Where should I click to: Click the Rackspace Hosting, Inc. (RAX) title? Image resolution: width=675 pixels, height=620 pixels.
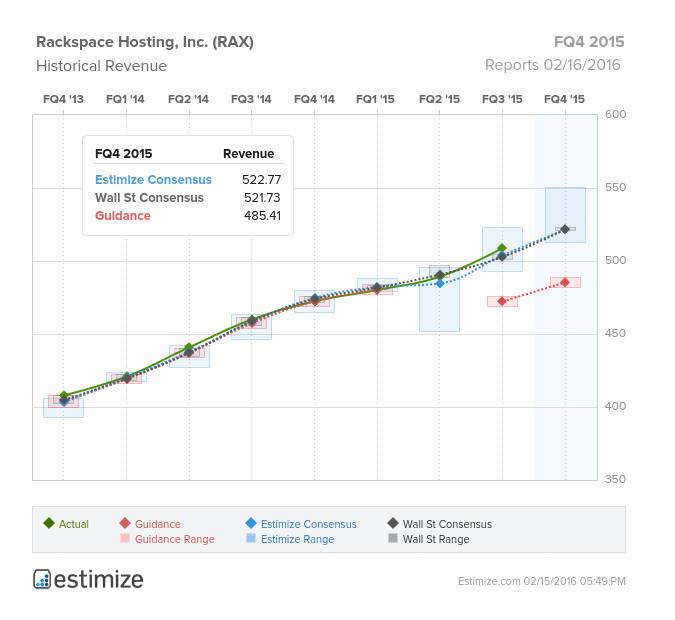145,42
